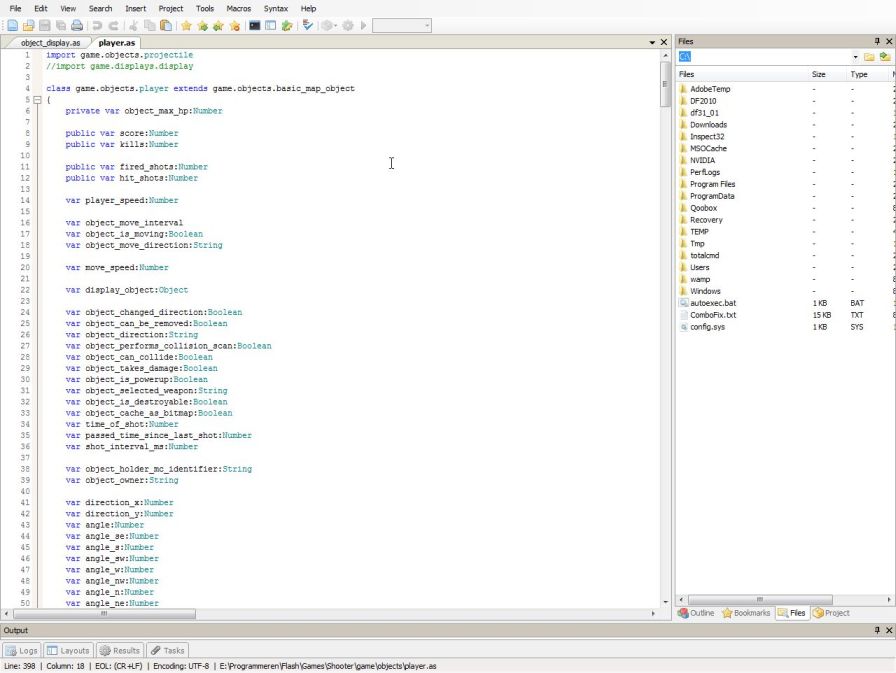Open the Macros menu
This screenshot has height=673, width=896.
point(238,8)
